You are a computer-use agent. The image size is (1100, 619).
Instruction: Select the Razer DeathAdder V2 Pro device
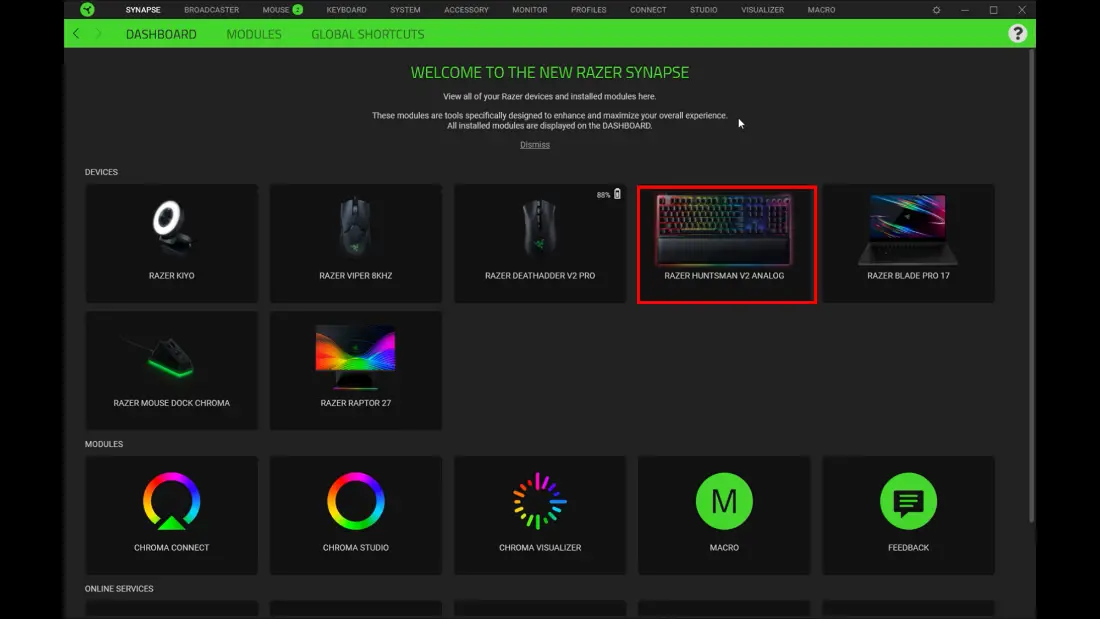[x=539, y=244]
